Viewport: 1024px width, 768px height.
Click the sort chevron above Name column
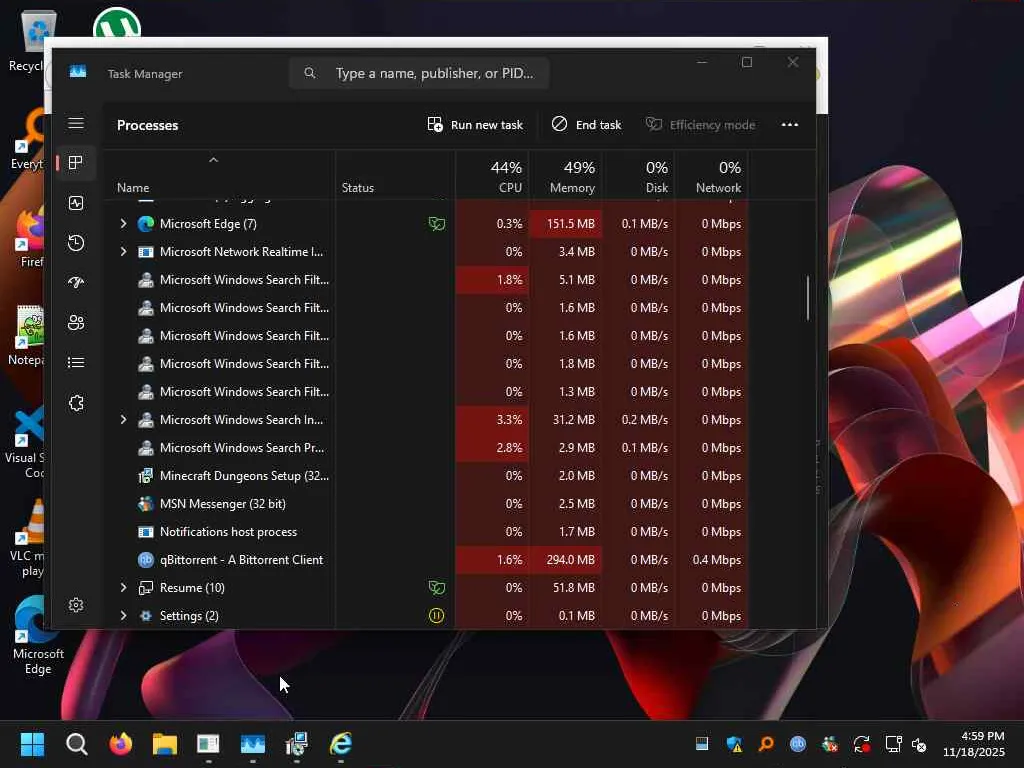tap(214, 160)
